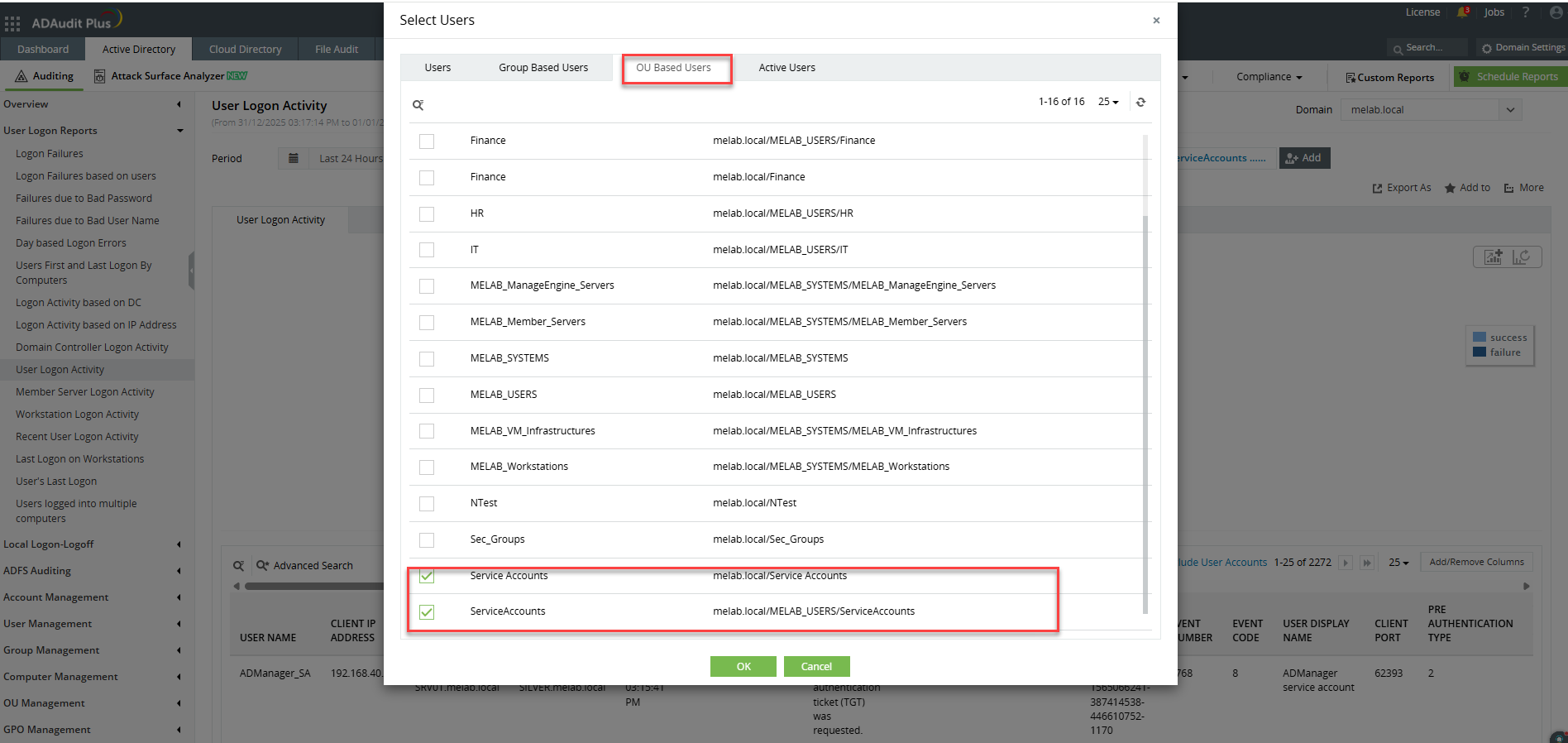This screenshot has width=1568, height=743.
Task: Open the apps grid icon beside ADAudit Plus
Action: 12,23
